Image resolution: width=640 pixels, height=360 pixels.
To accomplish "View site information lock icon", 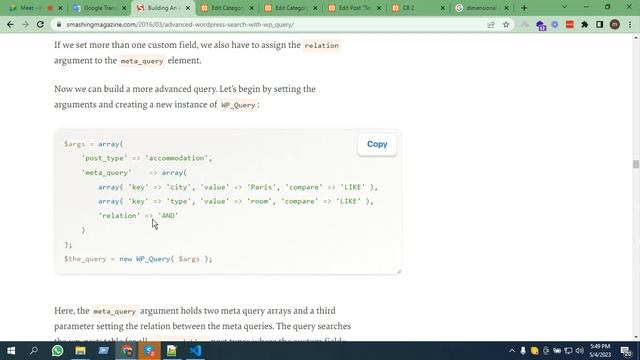I will tap(59, 24).
